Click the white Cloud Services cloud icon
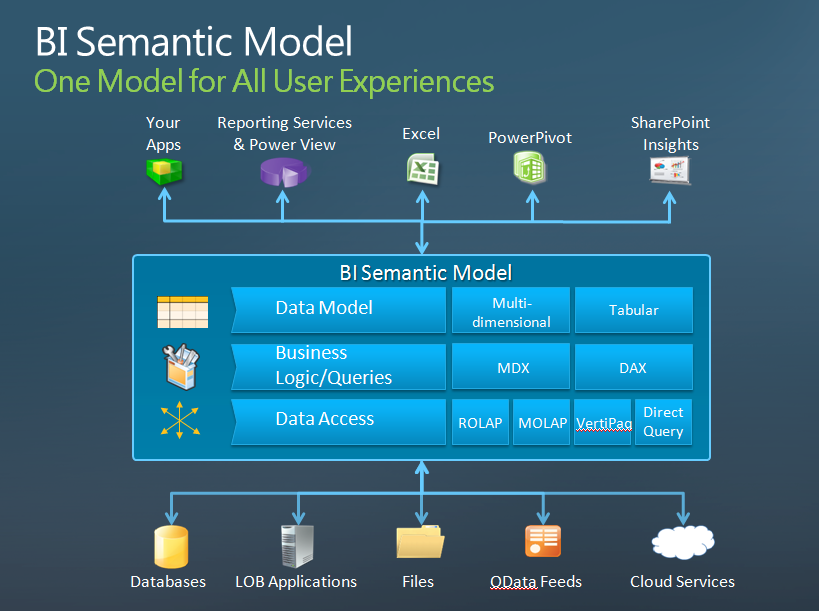Screen dimensions: 819x611 (x=683, y=542)
